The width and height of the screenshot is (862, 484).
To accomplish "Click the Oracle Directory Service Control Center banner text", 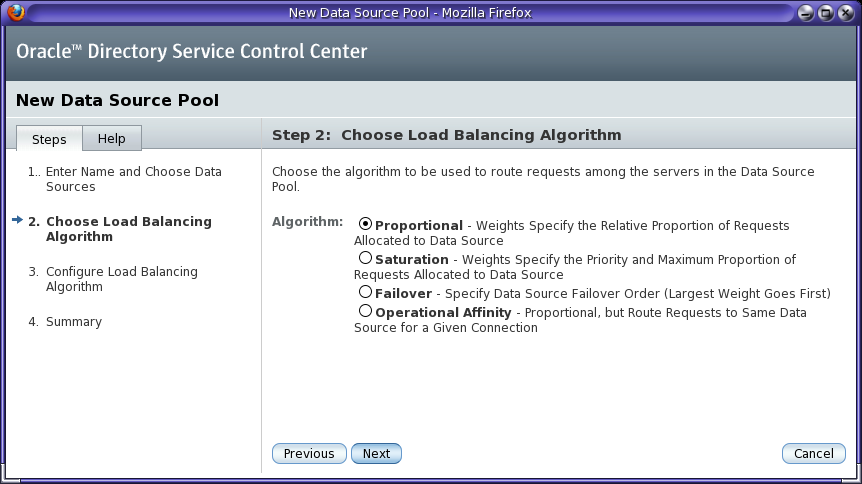I will tap(191, 51).
